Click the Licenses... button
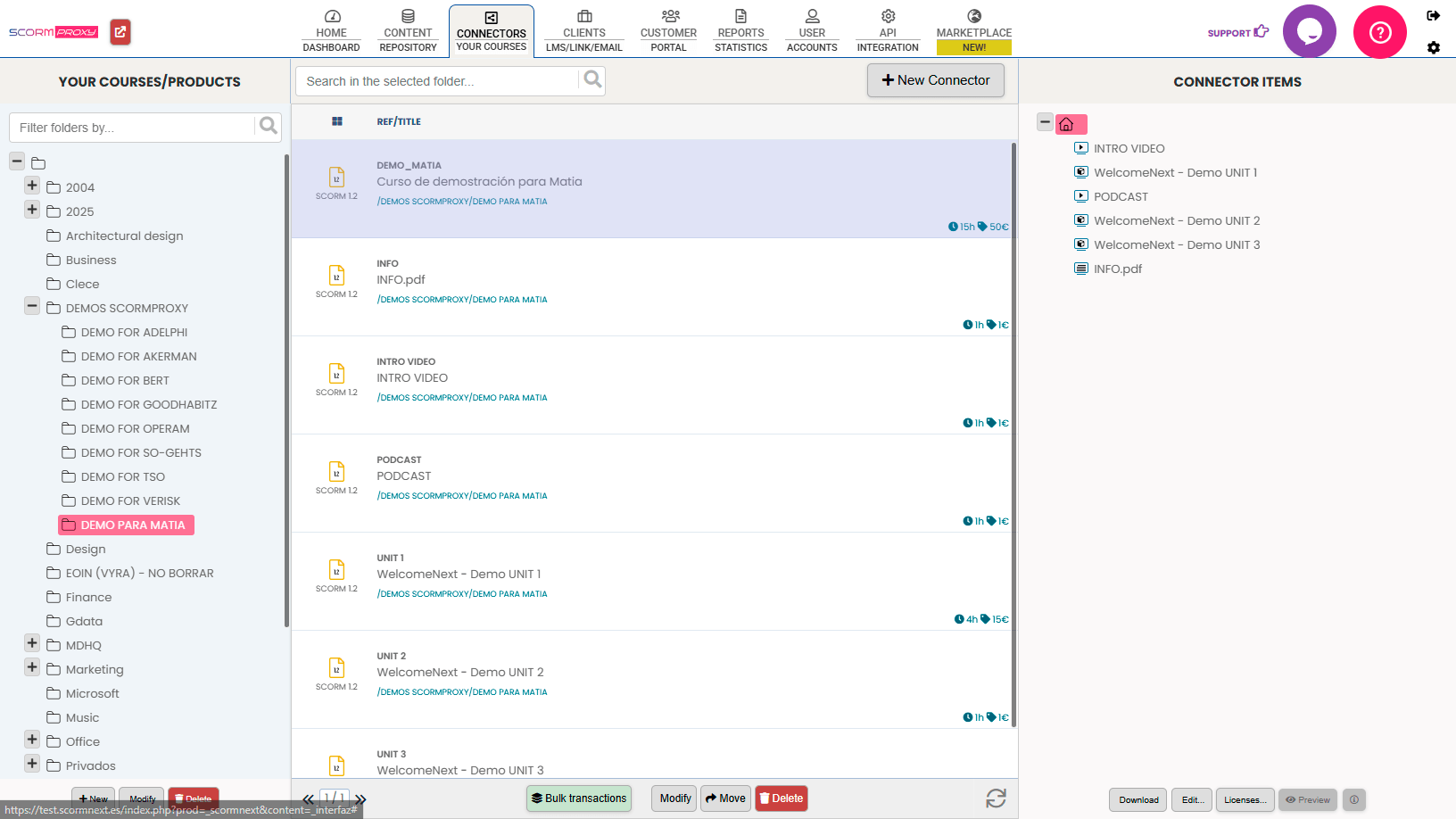The image size is (1456, 819). coord(1245,799)
